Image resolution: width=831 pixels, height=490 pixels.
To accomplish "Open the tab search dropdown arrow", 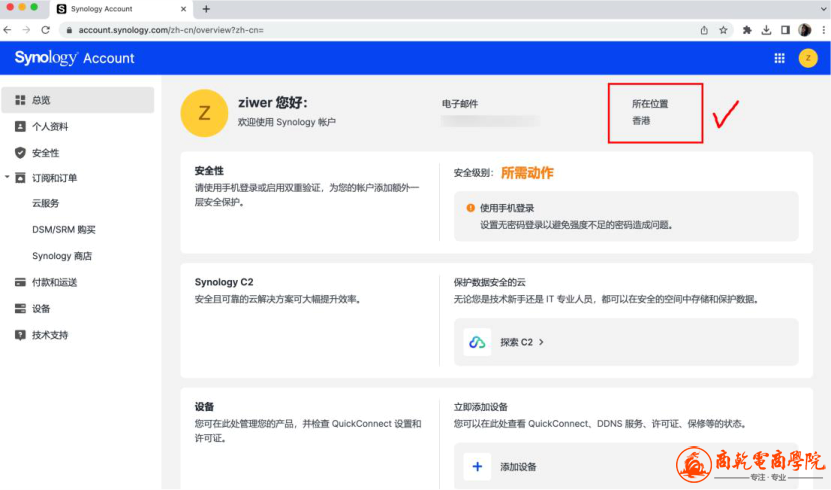I will tap(824, 9).
